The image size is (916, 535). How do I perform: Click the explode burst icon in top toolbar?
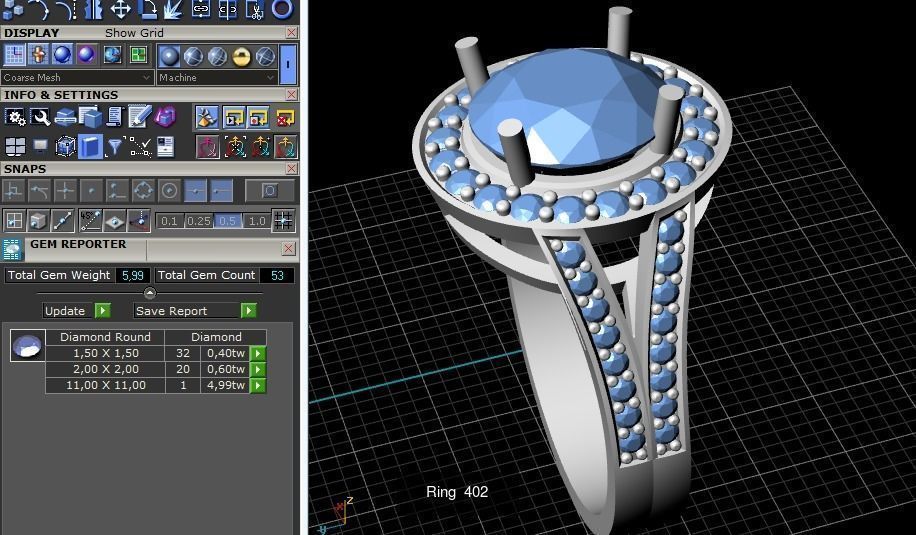(x=174, y=9)
